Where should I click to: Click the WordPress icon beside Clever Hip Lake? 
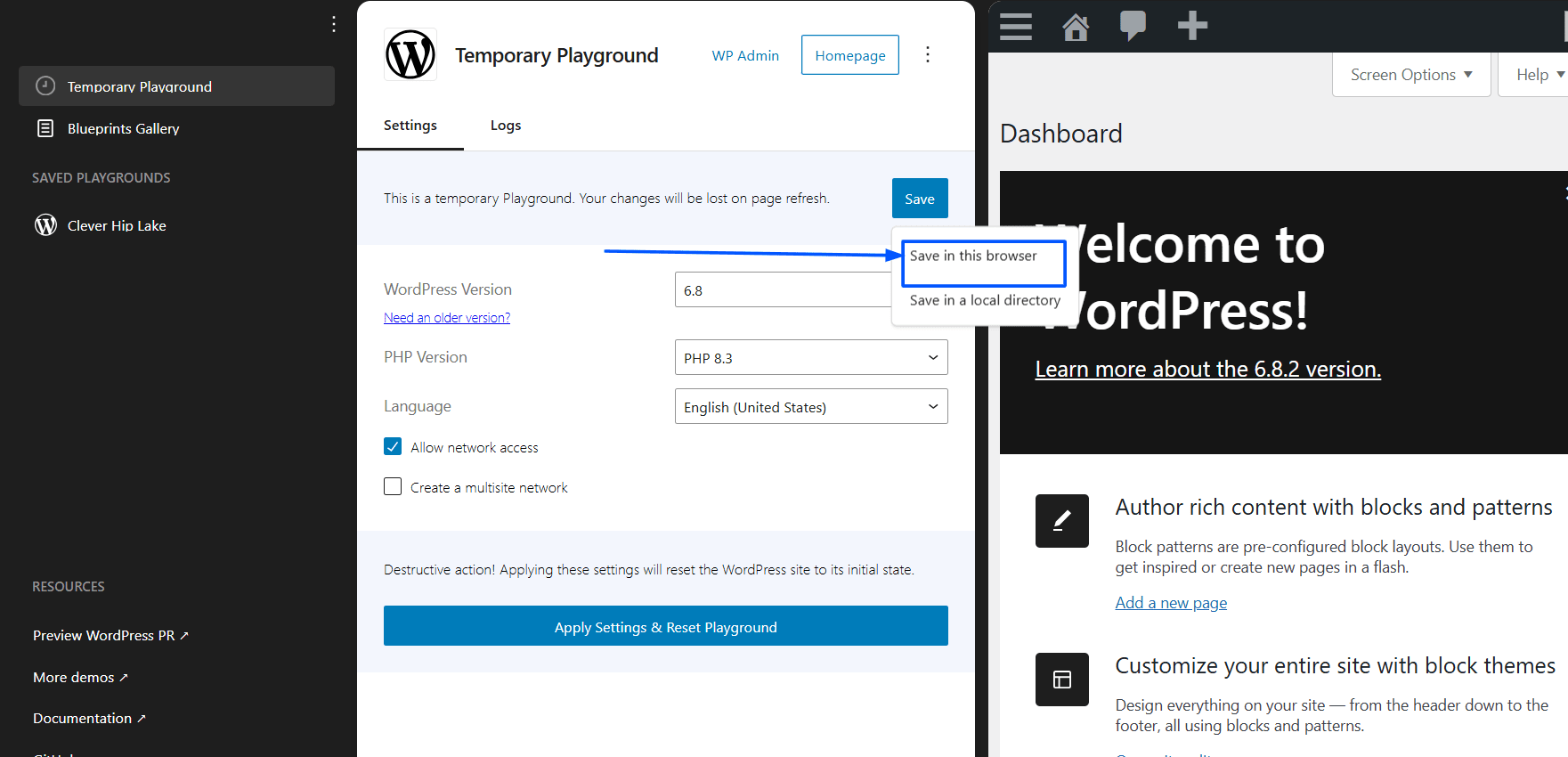(x=45, y=225)
